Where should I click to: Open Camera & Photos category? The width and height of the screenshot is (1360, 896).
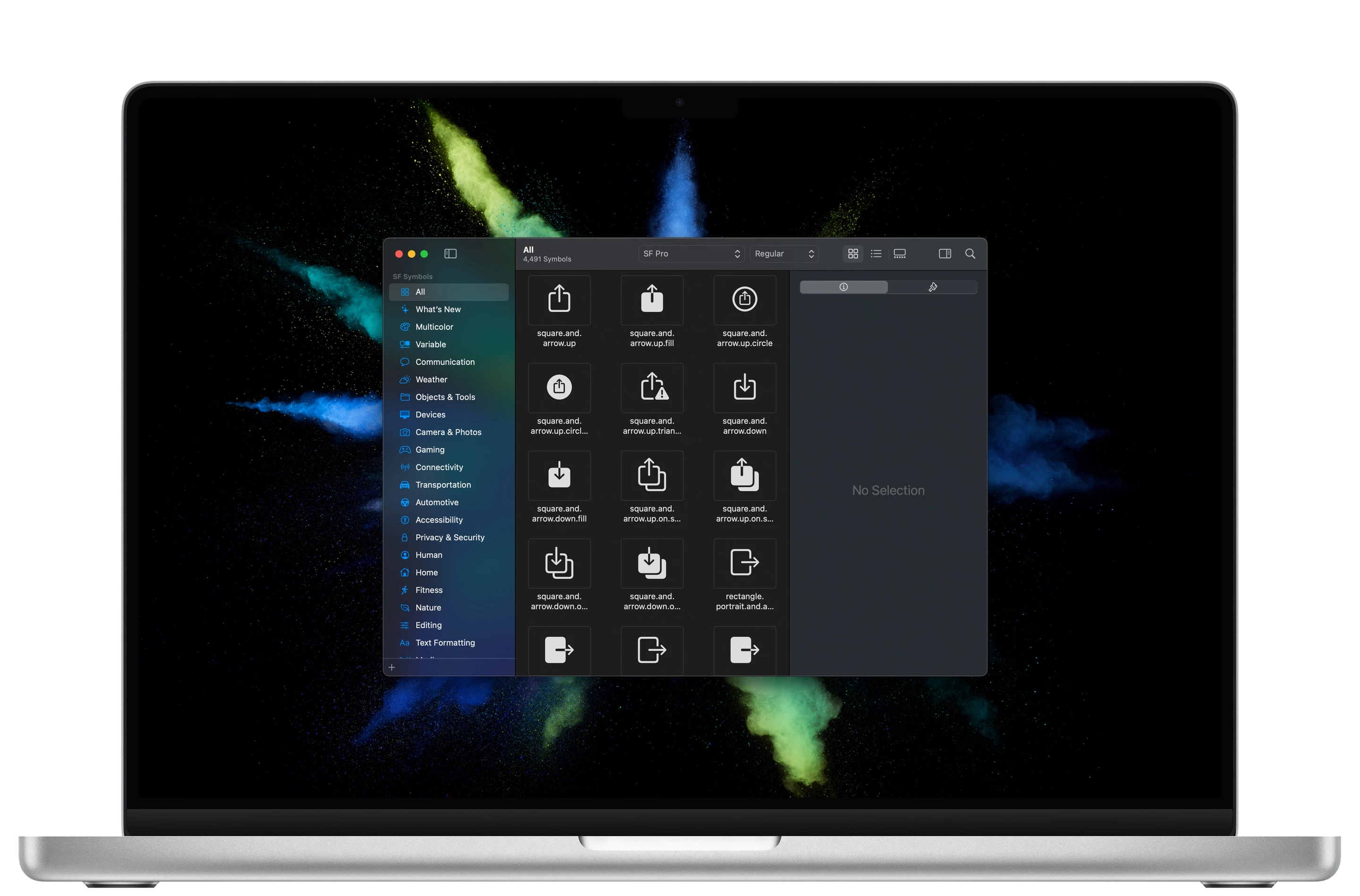click(x=449, y=432)
